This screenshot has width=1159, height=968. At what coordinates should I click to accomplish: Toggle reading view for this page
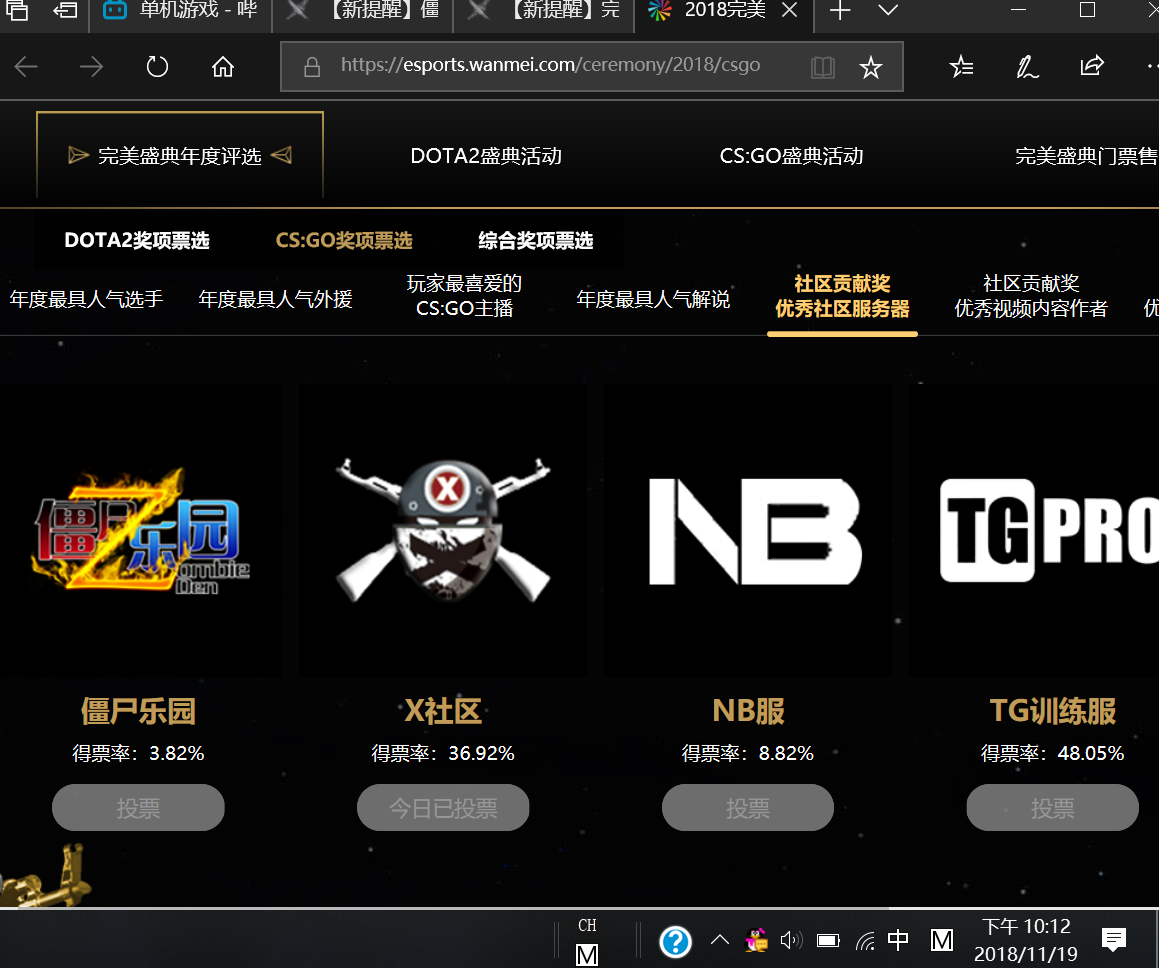(822, 66)
